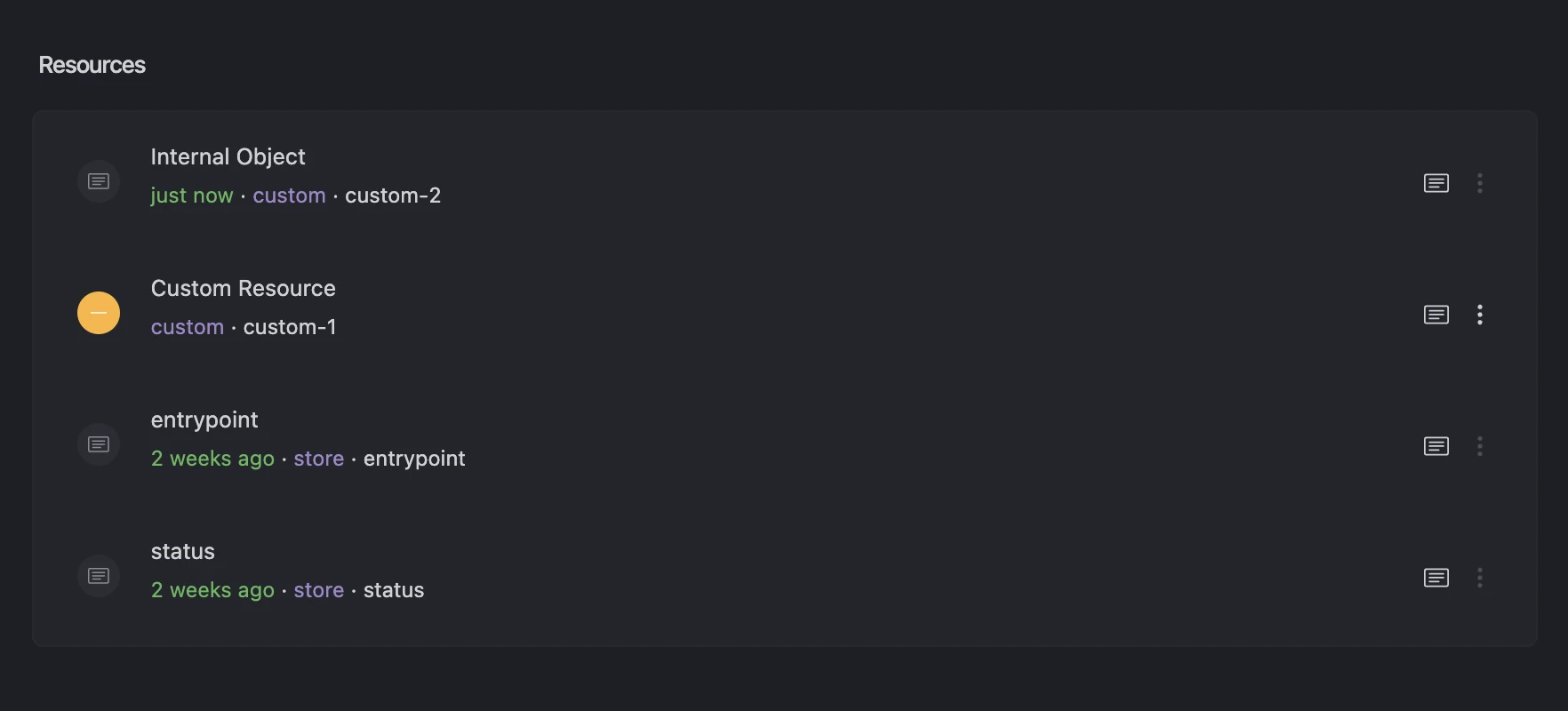This screenshot has width=1568, height=711.
Task: Select the orange Custom Resource icon
Action: (98, 313)
